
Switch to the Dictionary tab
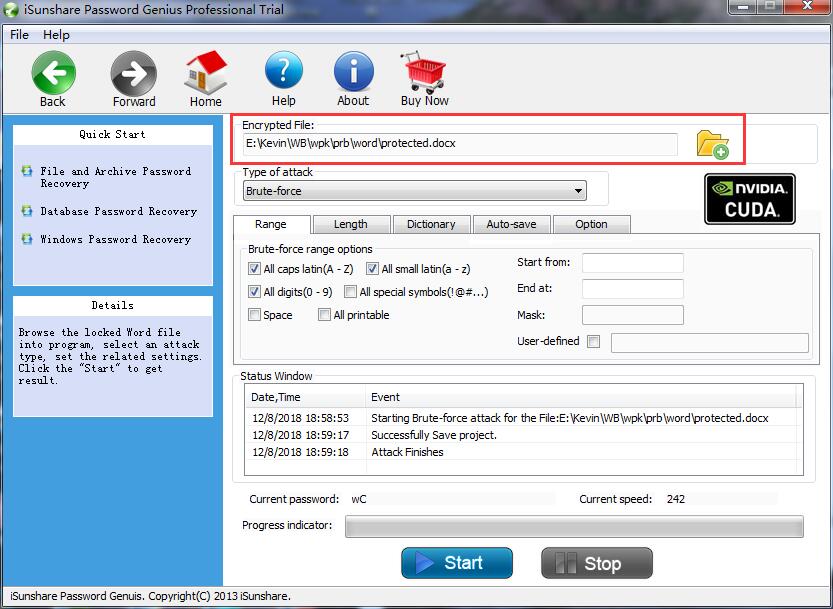[431, 224]
